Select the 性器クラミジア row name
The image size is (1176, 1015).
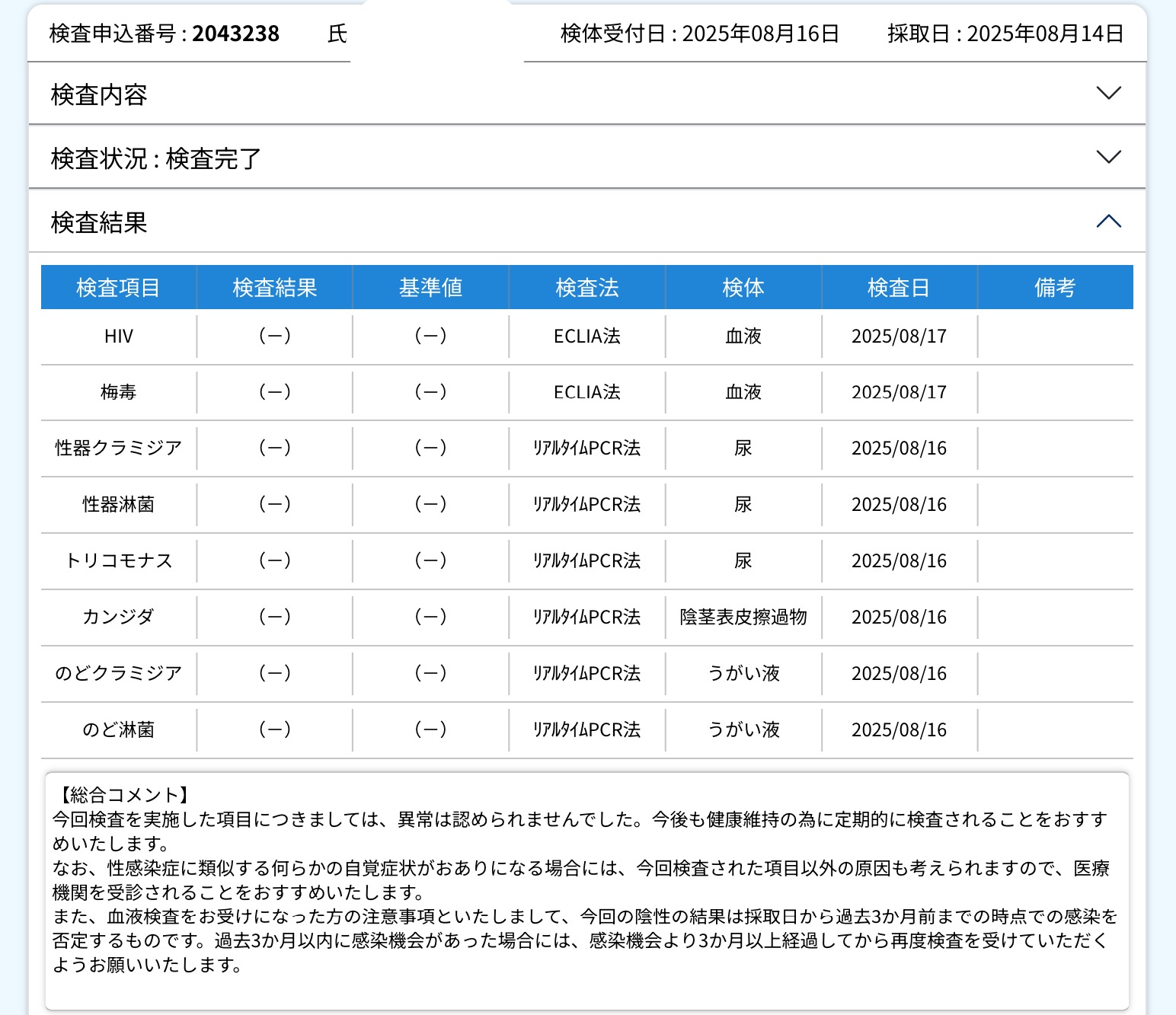tap(119, 448)
